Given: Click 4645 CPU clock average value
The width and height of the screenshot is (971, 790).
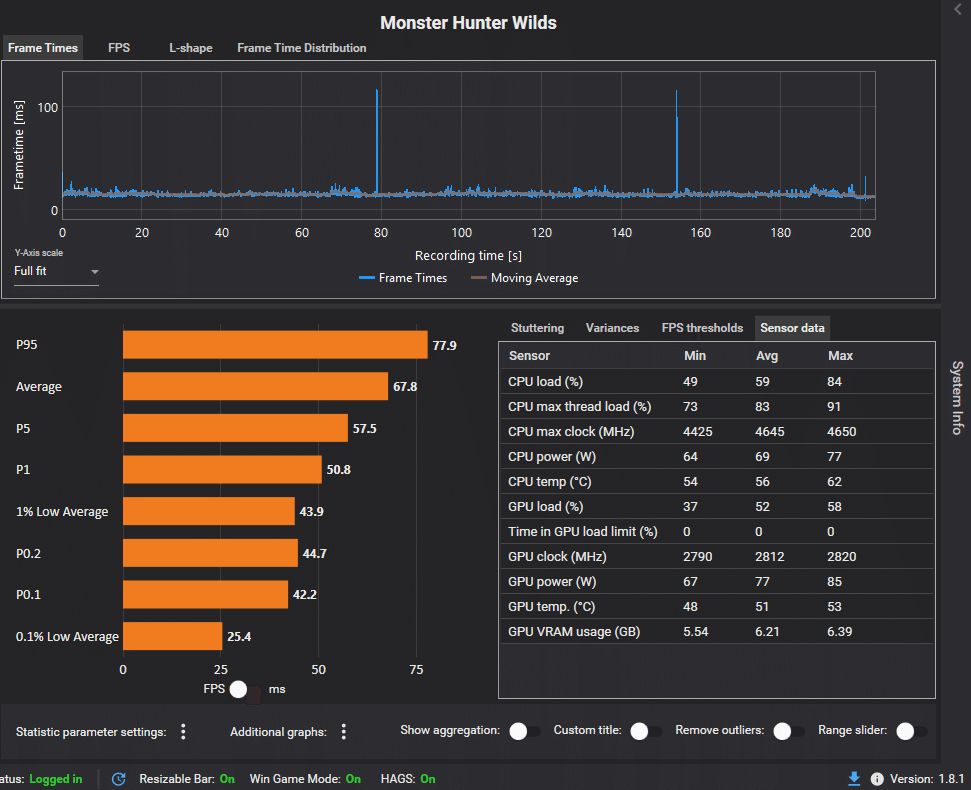Looking at the screenshot, I should (x=770, y=432).
